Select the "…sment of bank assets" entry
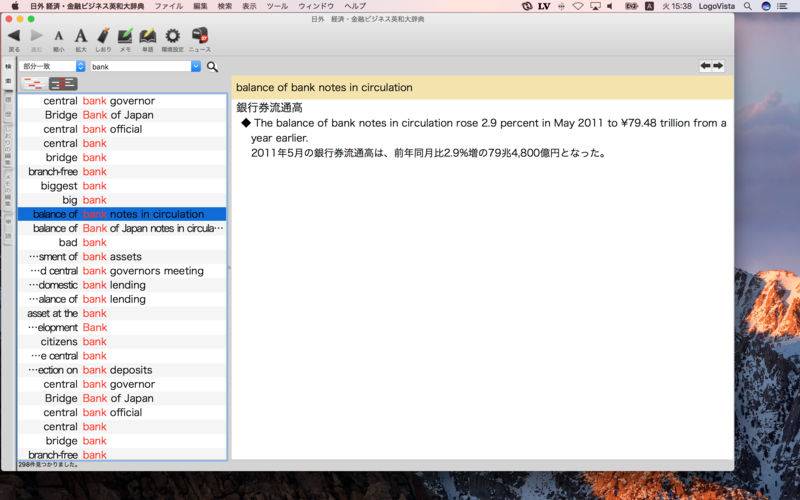This screenshot has width=800, height=500. point(122,257)
